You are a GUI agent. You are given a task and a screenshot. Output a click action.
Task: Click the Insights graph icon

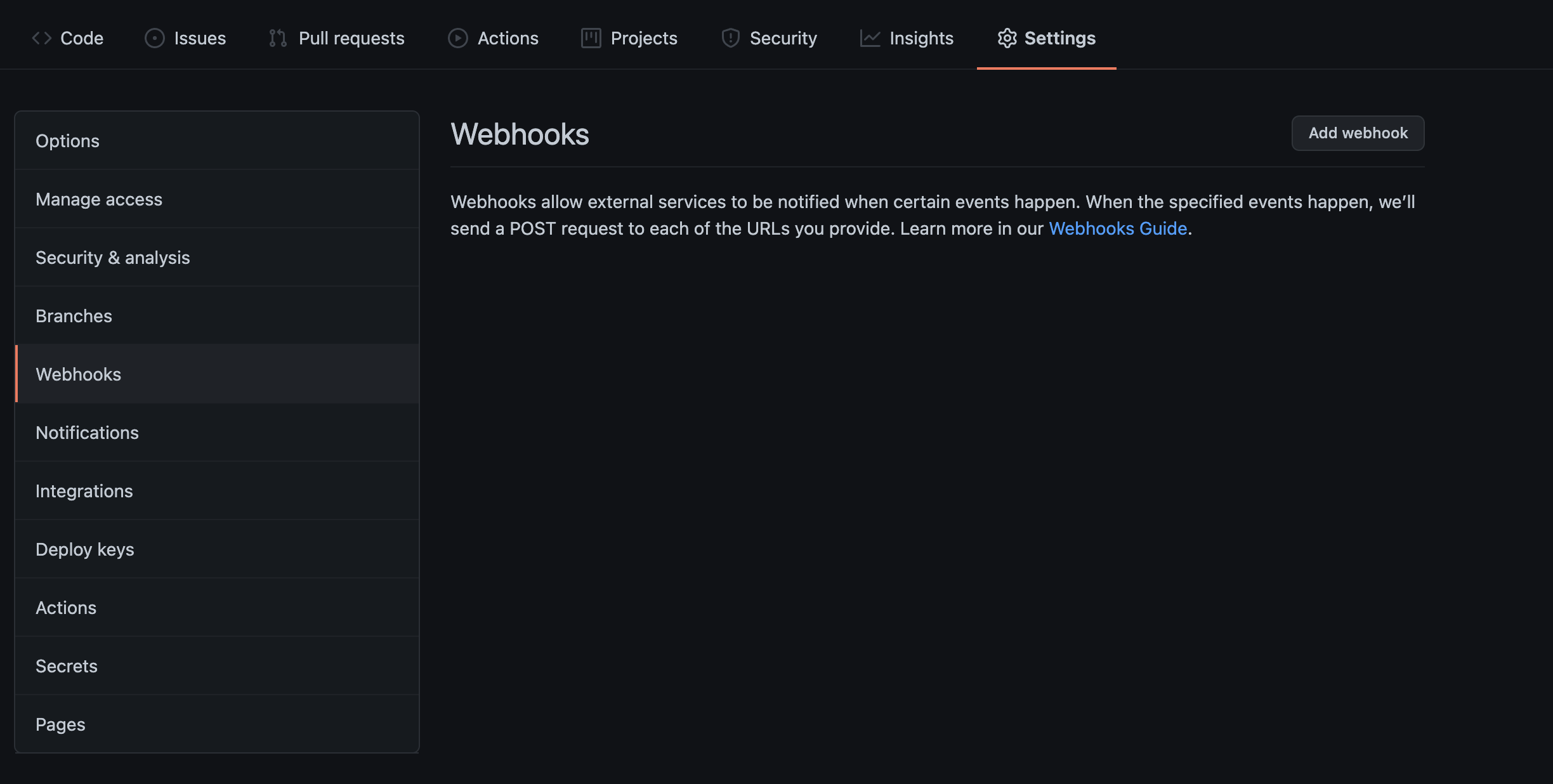click(870, 38)
